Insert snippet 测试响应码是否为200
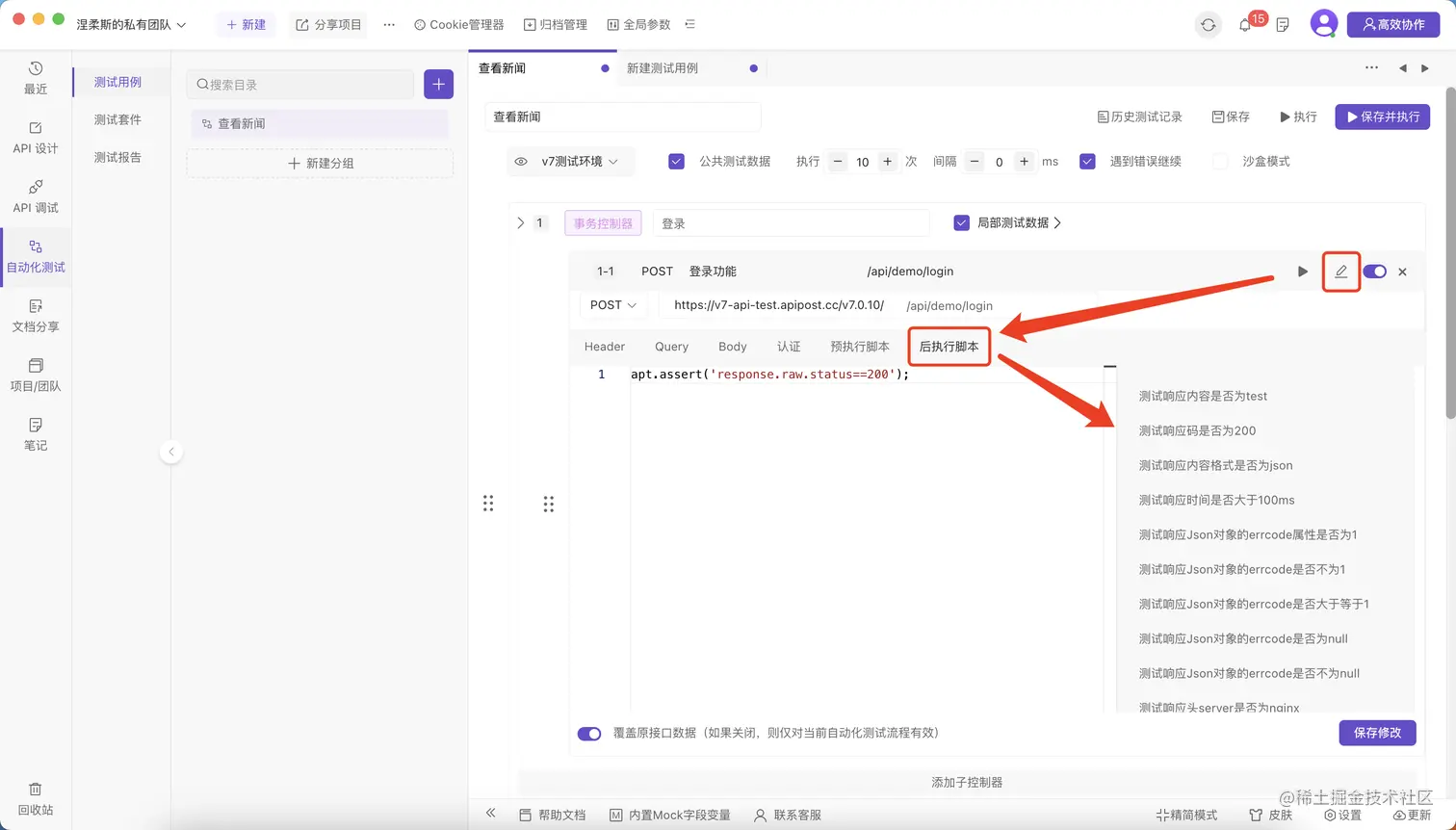 [x=1197, y=430]
